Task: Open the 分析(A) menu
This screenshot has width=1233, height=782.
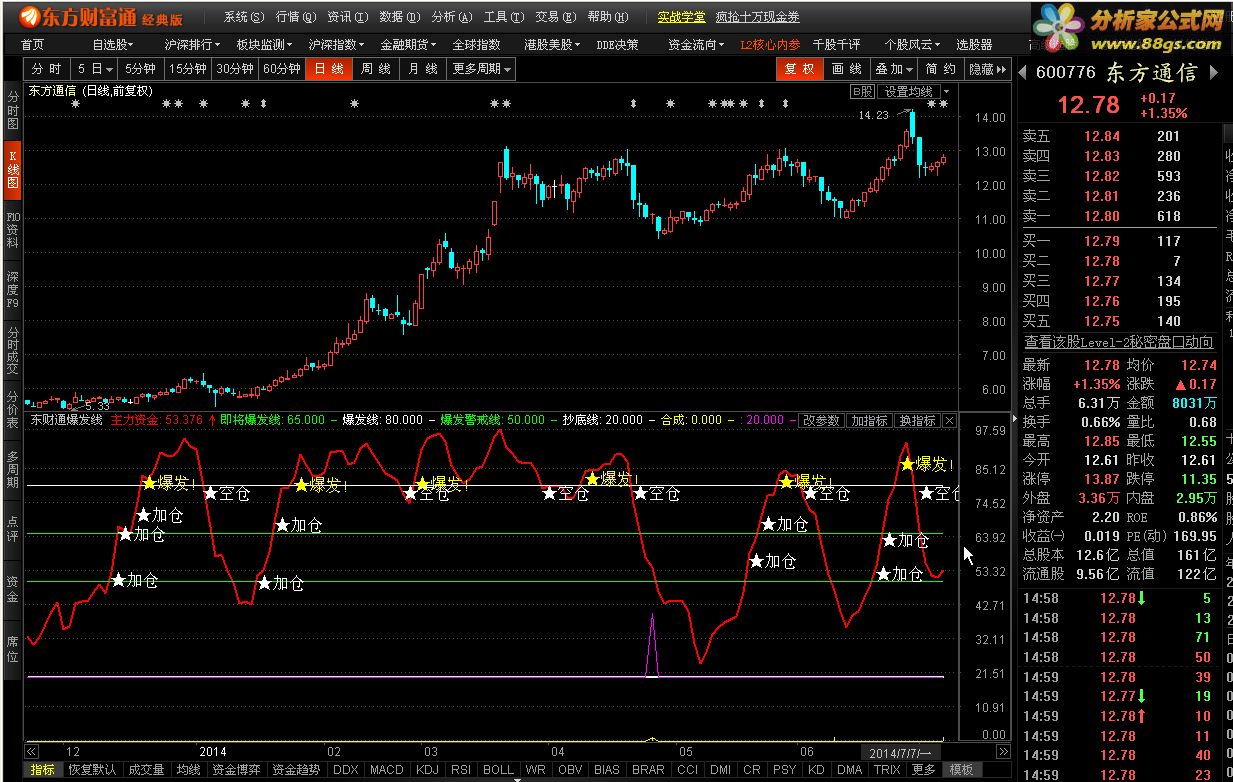Action: coord(452,17)
